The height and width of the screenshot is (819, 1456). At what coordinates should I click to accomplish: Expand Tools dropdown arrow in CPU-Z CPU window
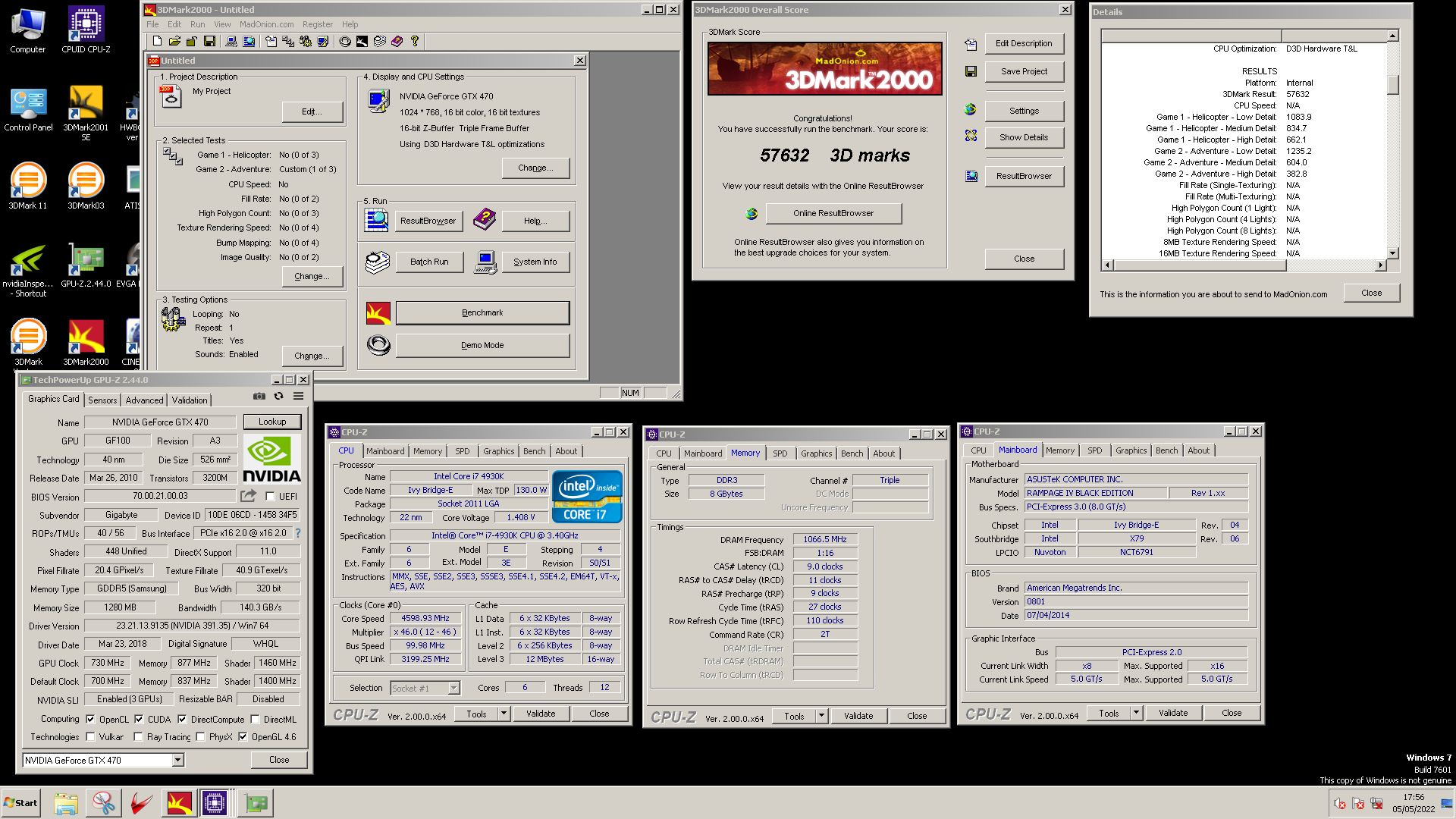pyautogui.click(x=503, y=714)
